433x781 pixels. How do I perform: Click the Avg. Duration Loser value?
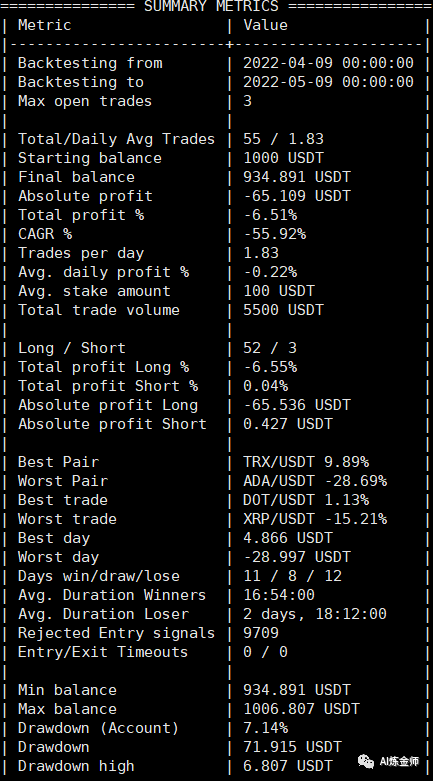[x=315, y=614]
